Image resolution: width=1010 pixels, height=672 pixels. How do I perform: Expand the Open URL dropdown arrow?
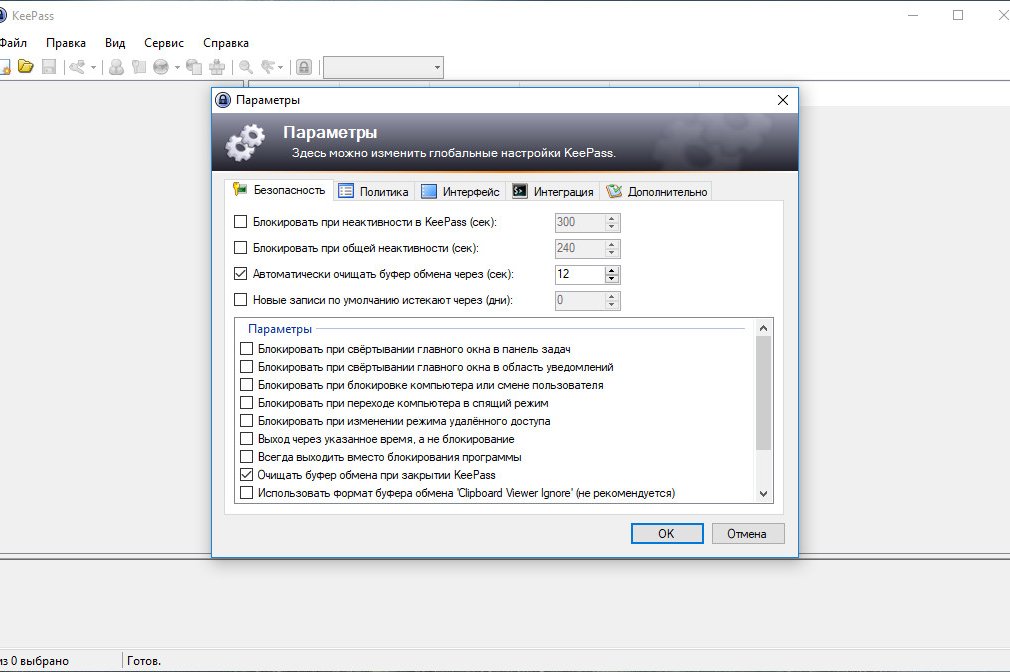point(177,67)
